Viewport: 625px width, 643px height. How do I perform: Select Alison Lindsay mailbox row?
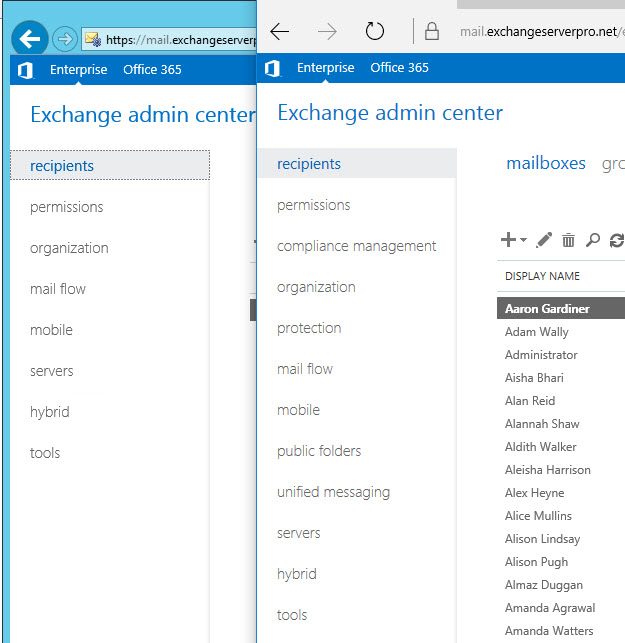coord(561,538)
